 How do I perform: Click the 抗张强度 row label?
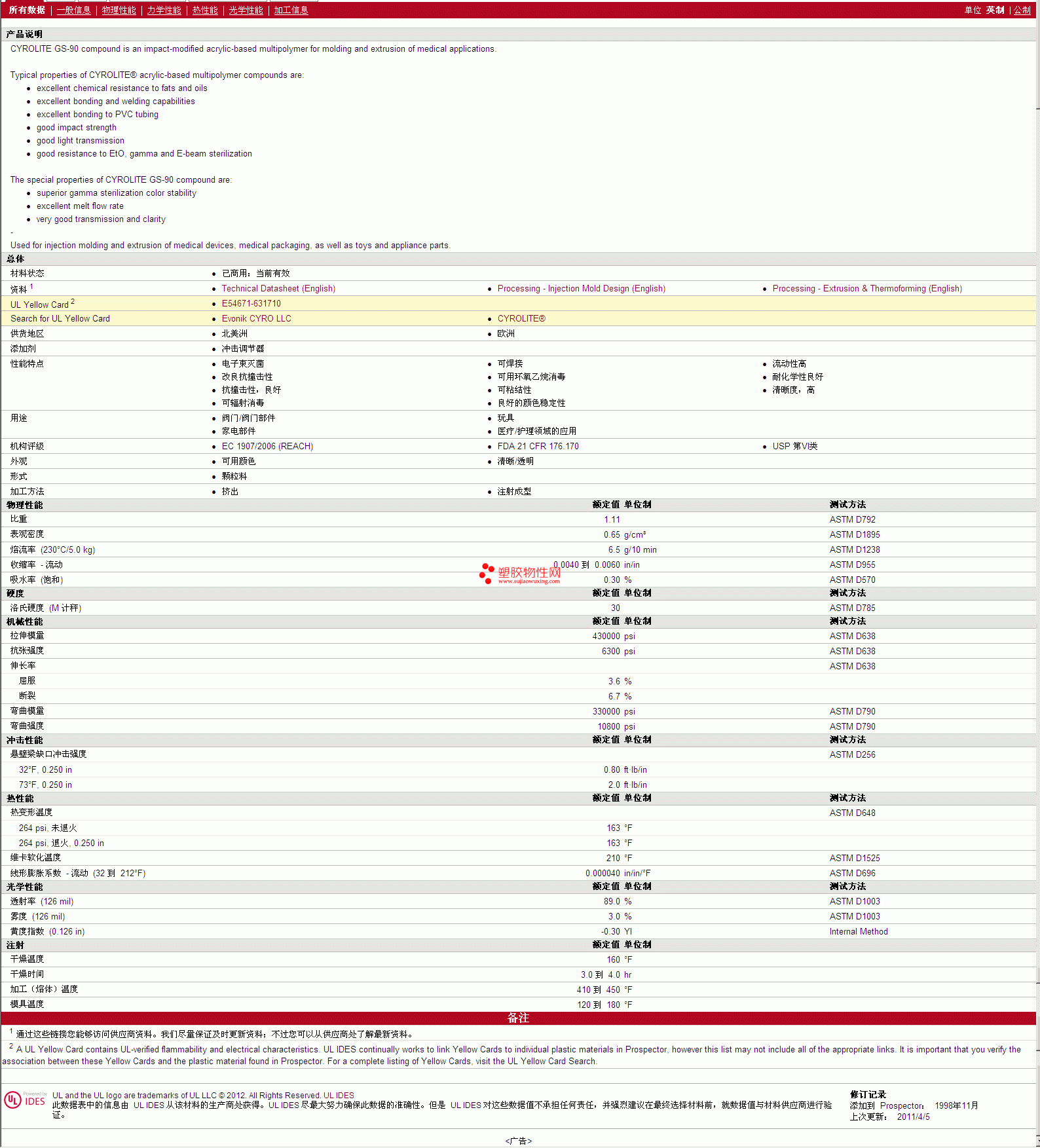coord(27,651)
